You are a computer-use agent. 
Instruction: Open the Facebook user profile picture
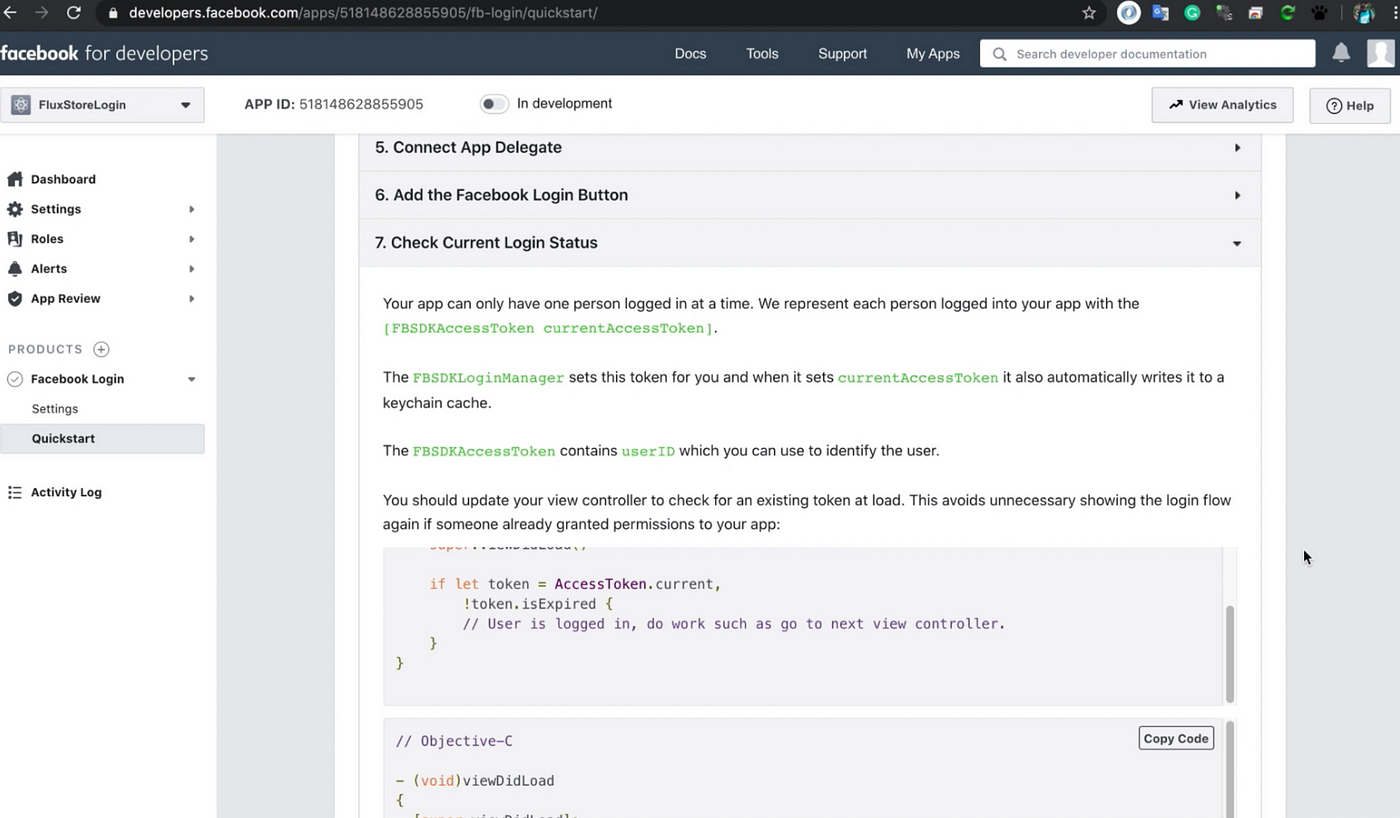point(1381,53)
